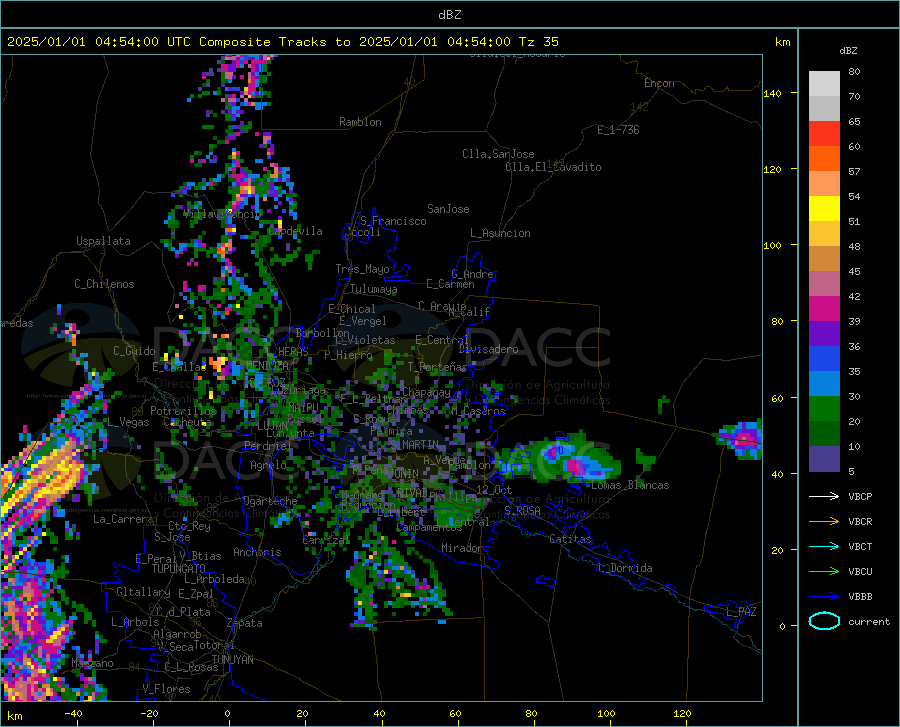Click the dBZ legend heading in the right panel
The height and width of the screenshot is (727, 900).
tap(848, 50)
